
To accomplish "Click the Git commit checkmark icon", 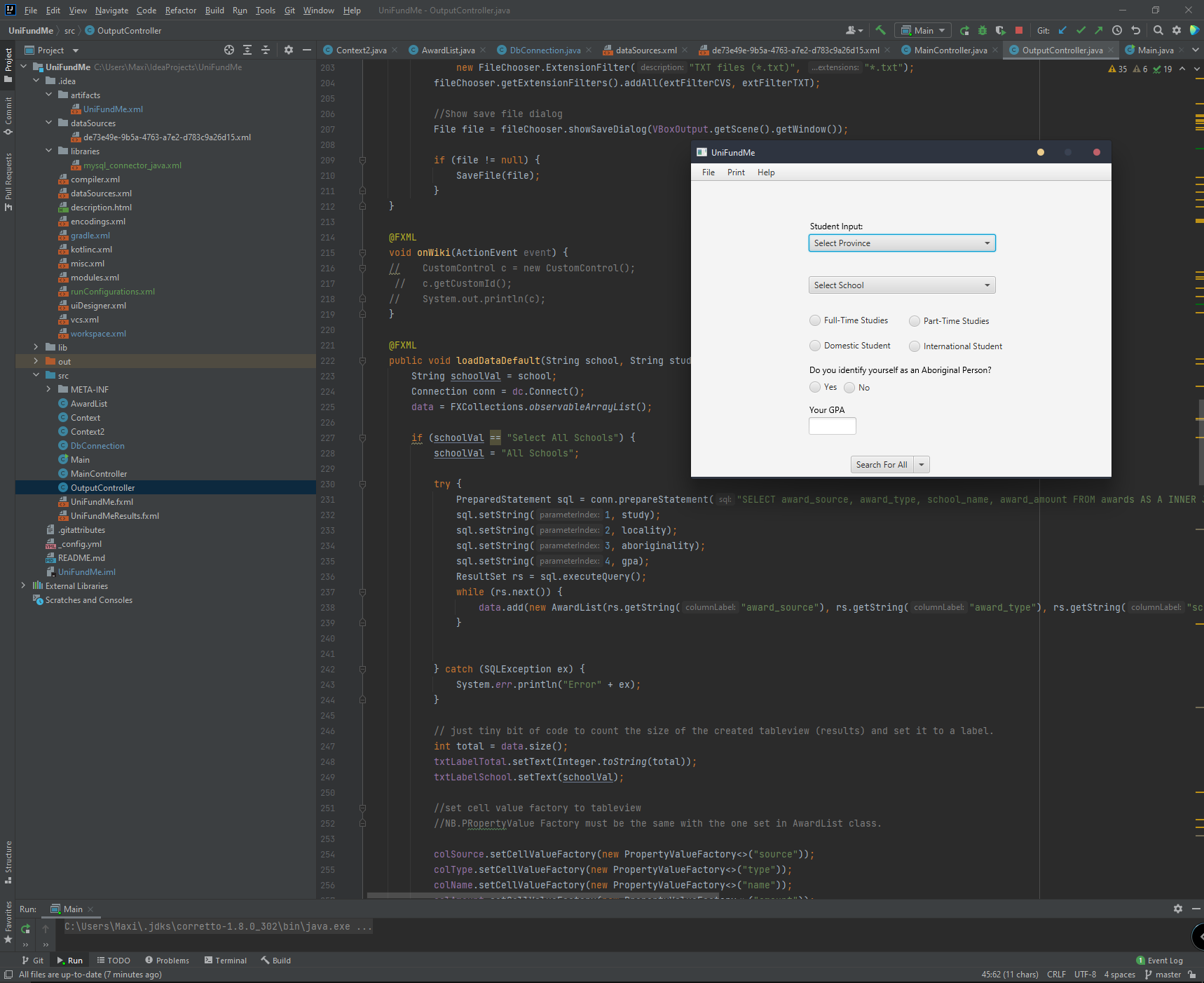I will tap(1081, 30).
